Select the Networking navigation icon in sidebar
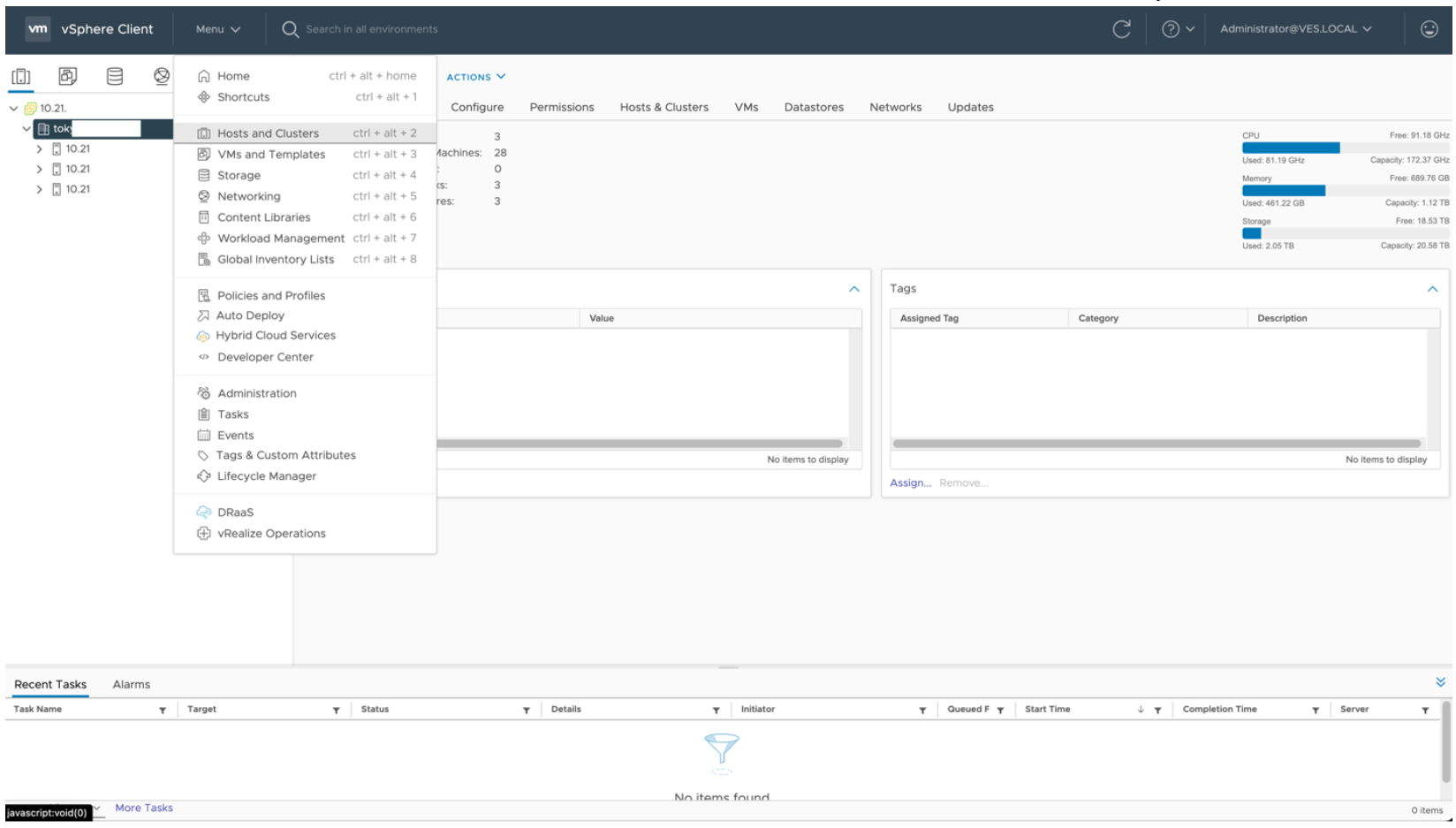This screenshot has width=1456, height=828. click(x=162, y=75)
